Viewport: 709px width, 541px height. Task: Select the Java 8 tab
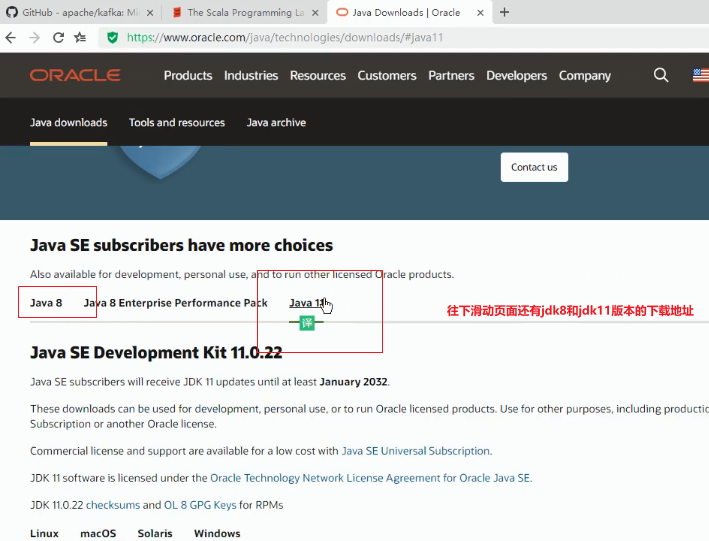tap(46, 303)
